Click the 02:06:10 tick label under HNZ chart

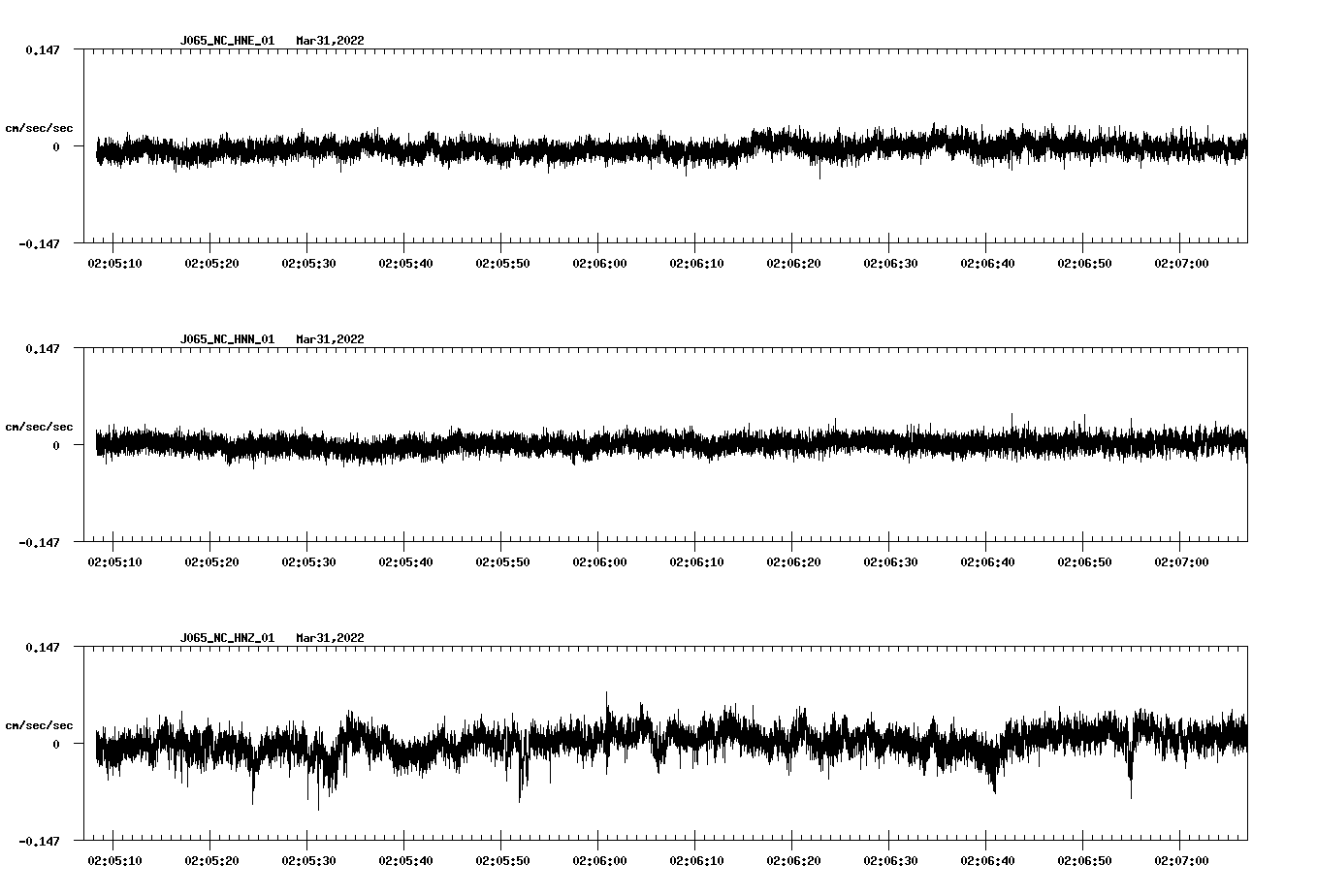(696, 861)
